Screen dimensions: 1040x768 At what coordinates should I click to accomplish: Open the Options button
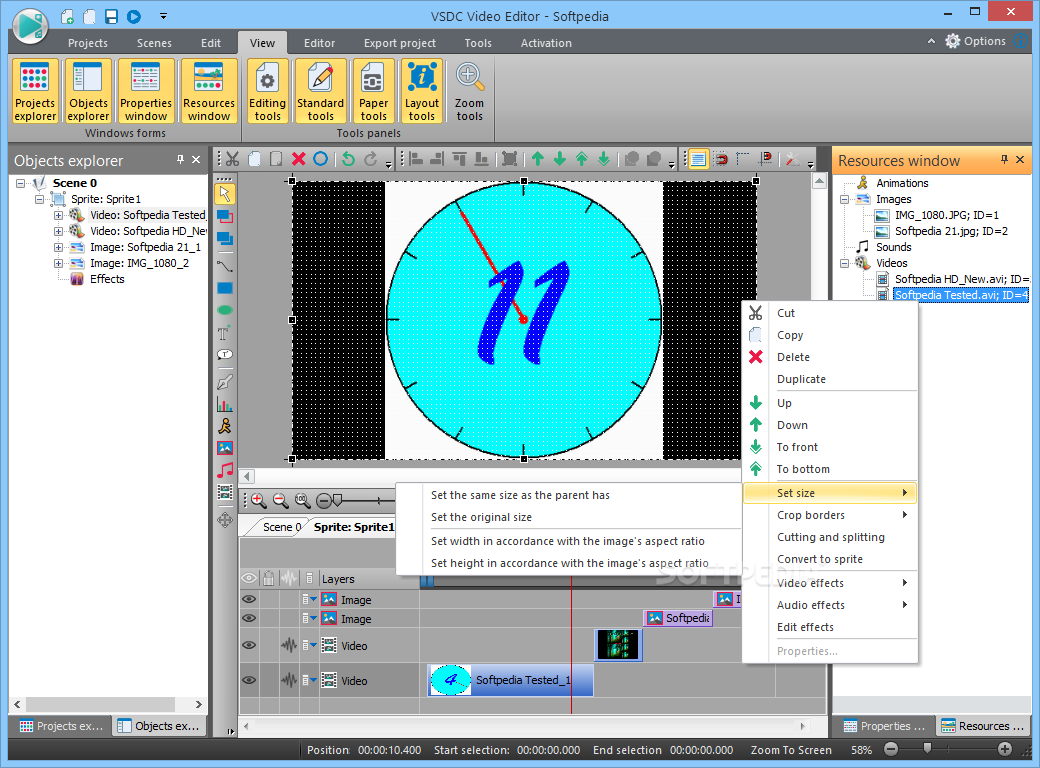976,41
